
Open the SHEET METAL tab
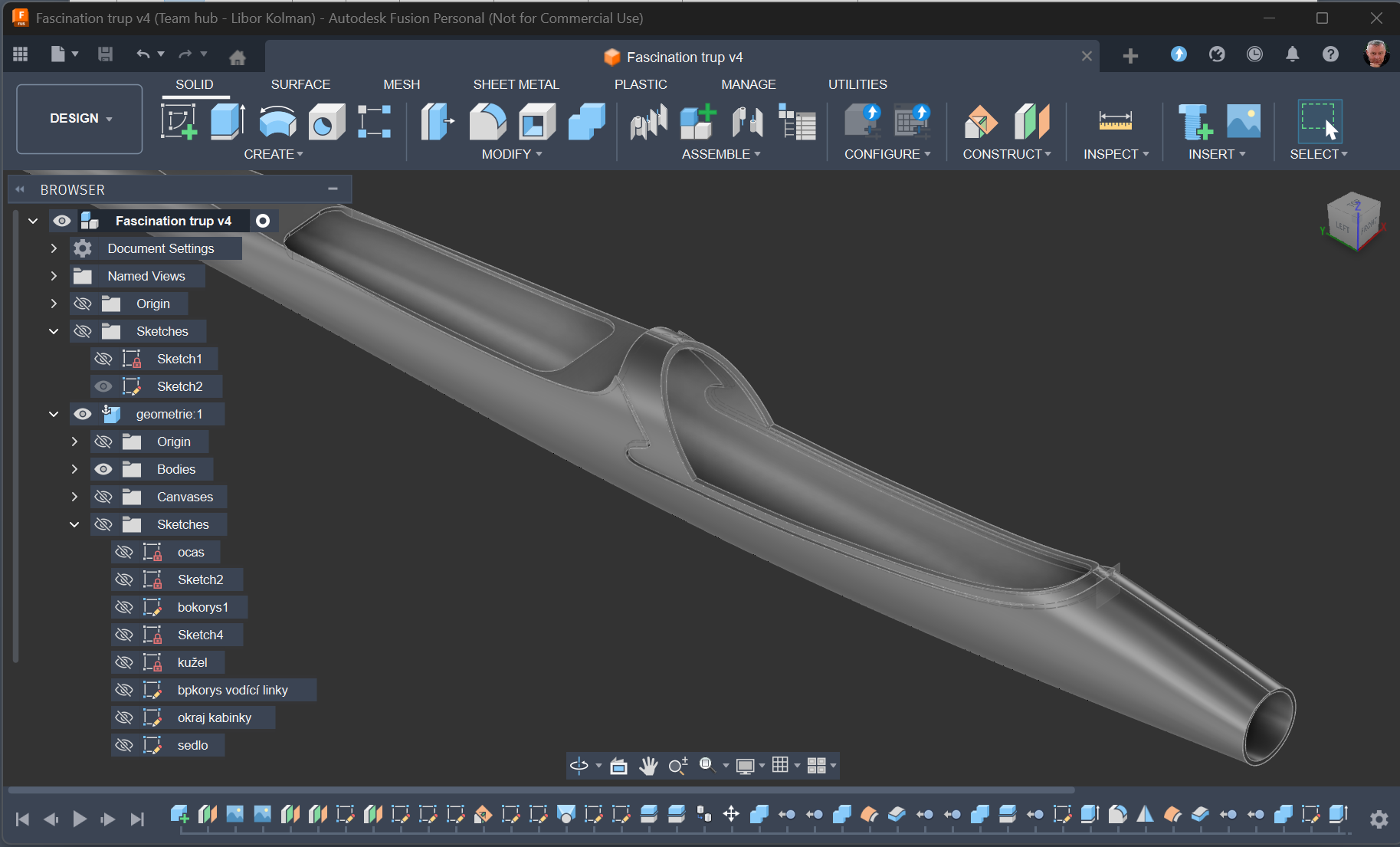[x=516, y=84]
